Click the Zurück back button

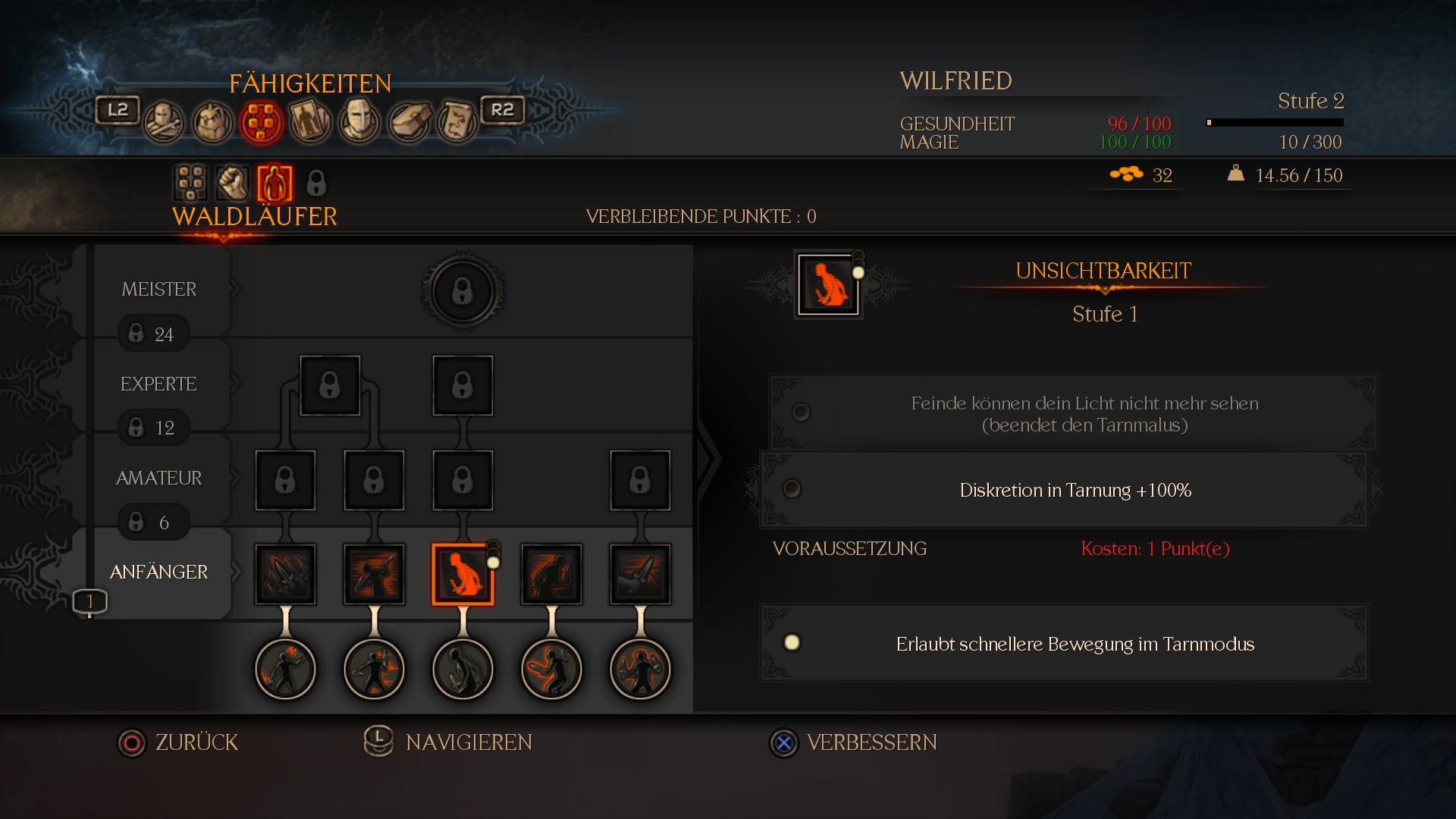178,742
